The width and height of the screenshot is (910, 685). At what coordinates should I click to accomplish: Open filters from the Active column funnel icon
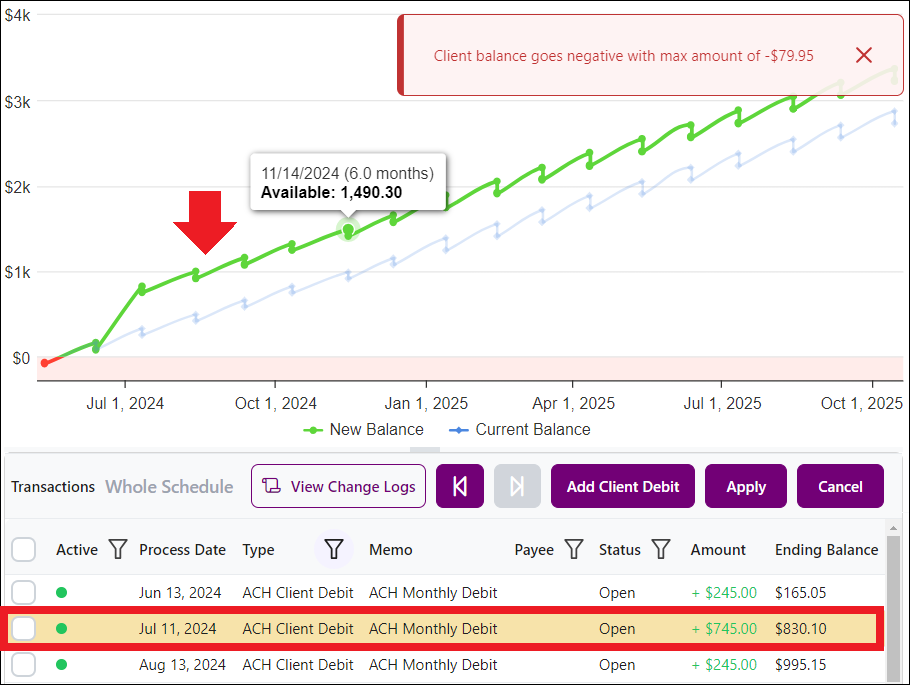click(118, 549)
